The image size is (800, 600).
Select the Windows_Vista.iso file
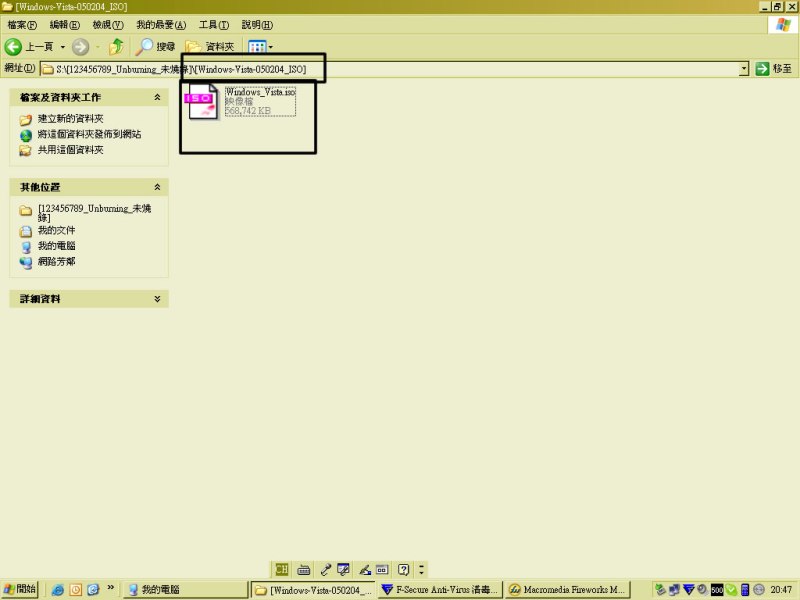click(241, 101)
